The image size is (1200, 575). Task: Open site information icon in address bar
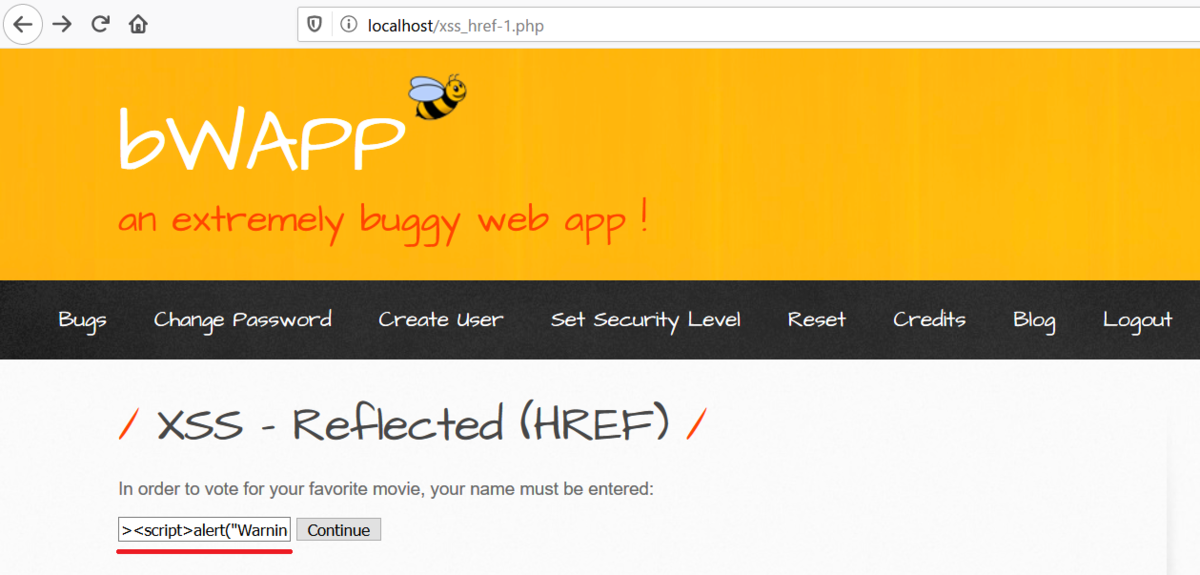[348, 25]
